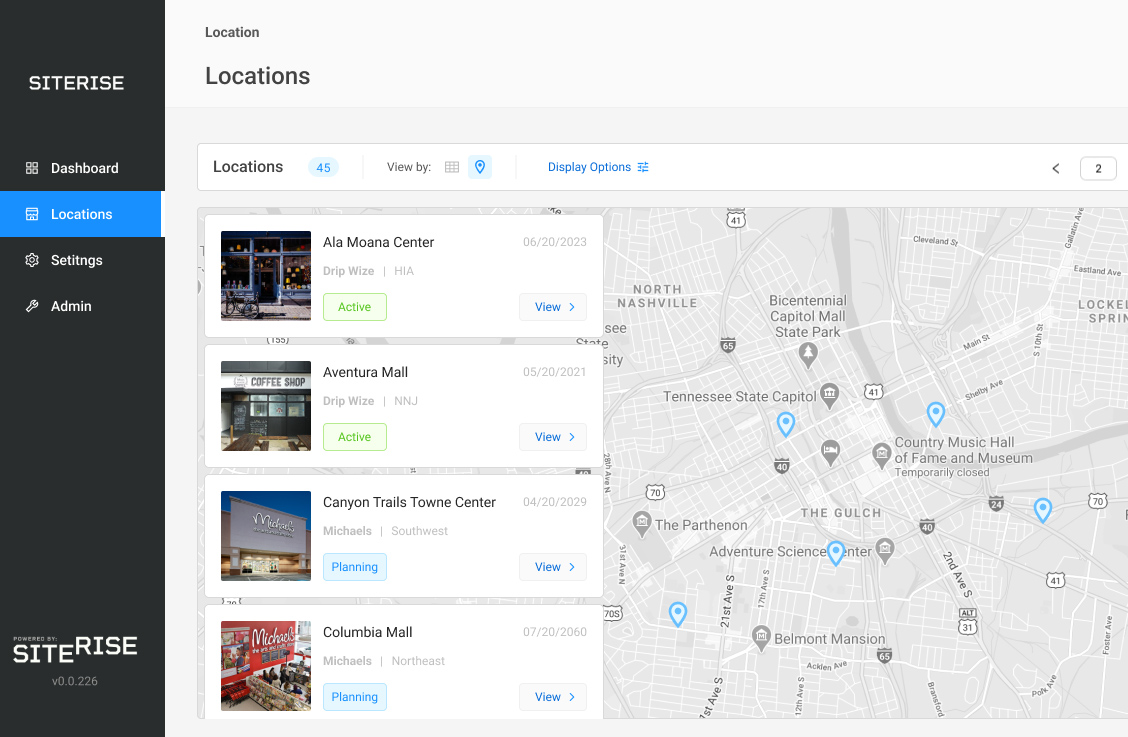Expand Canyon Trails Towne Center details
1128x737 pixels.
point(553,567)
